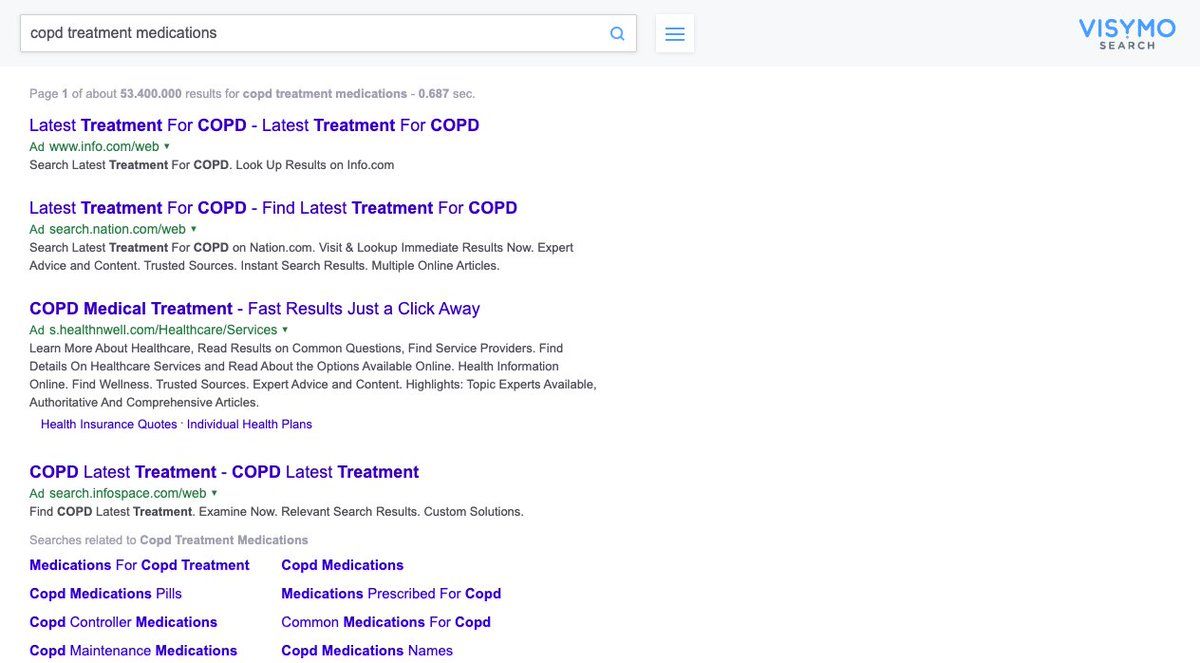Select related search 'Medications Prescribed For Copd'
1200x663 pixels.
pos(391,593)
